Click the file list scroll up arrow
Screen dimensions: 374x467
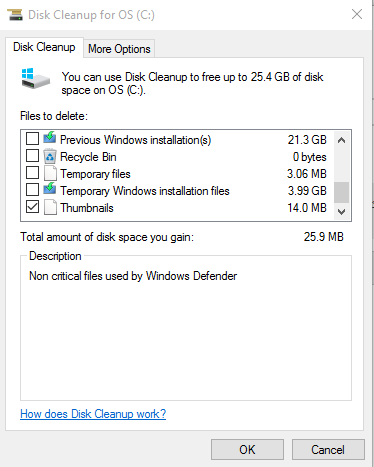pyautogui.click(x=341, y=140)
